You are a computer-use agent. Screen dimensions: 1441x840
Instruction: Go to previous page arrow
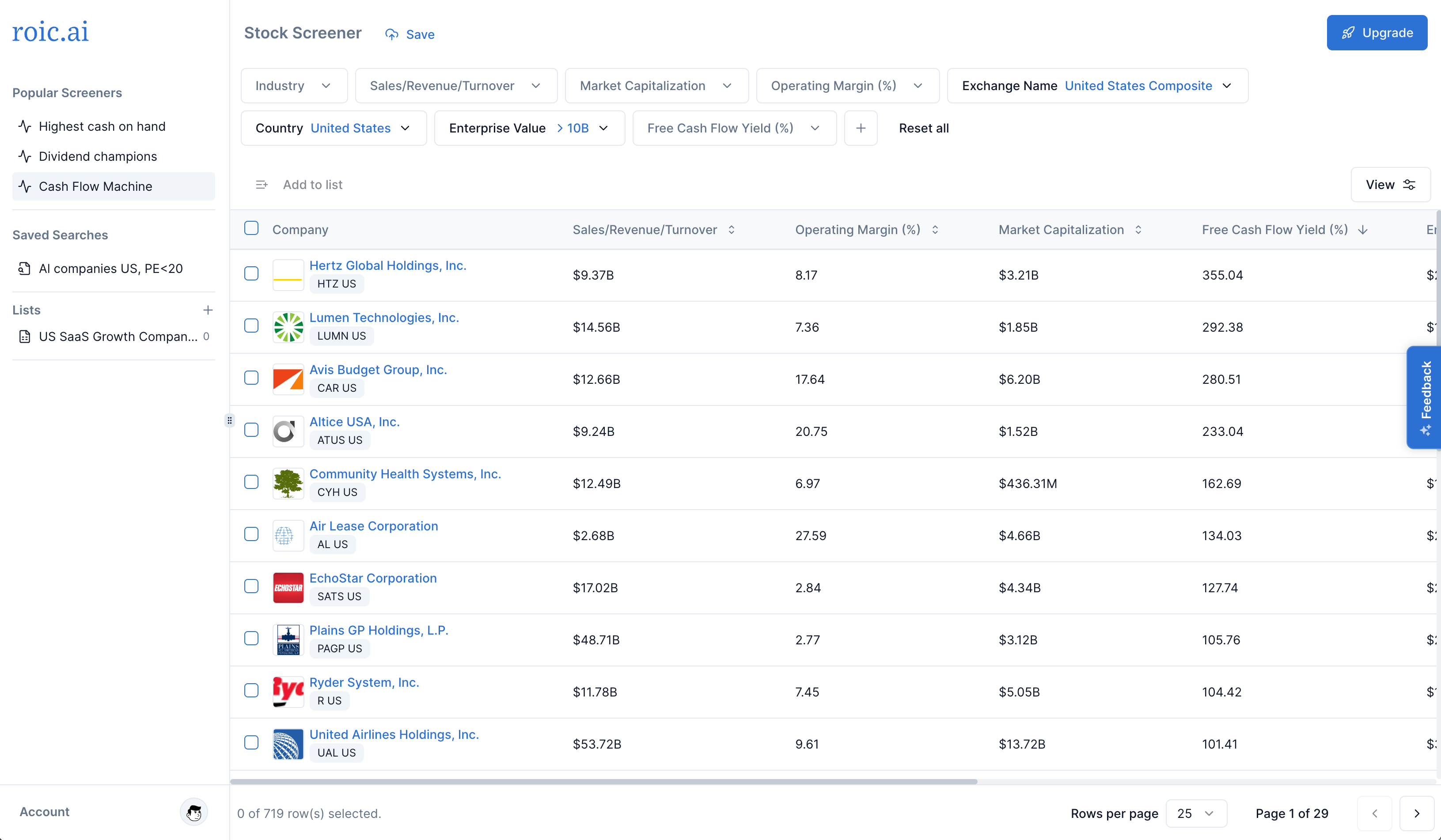[x=1374, y=813]
